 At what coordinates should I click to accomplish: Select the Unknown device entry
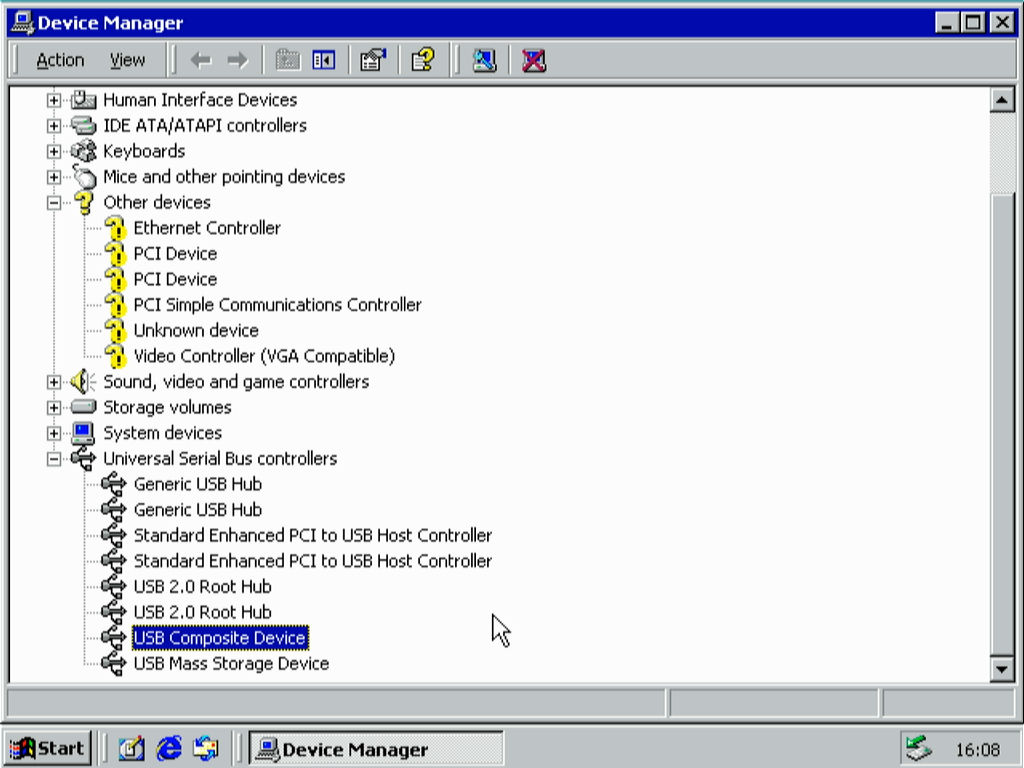click(x=196, y=330)
